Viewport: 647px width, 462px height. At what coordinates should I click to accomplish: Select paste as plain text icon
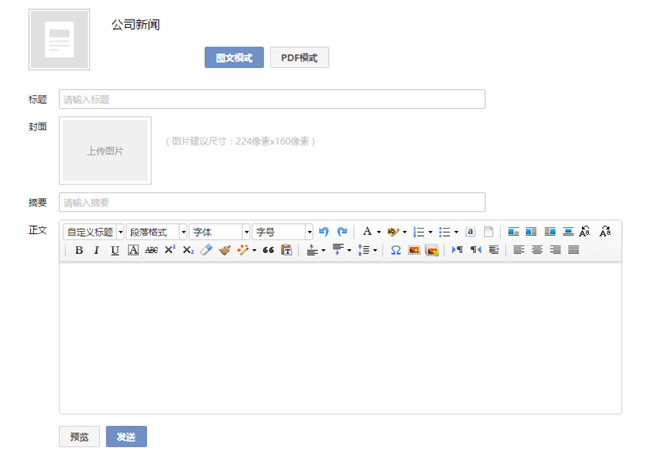286,250
